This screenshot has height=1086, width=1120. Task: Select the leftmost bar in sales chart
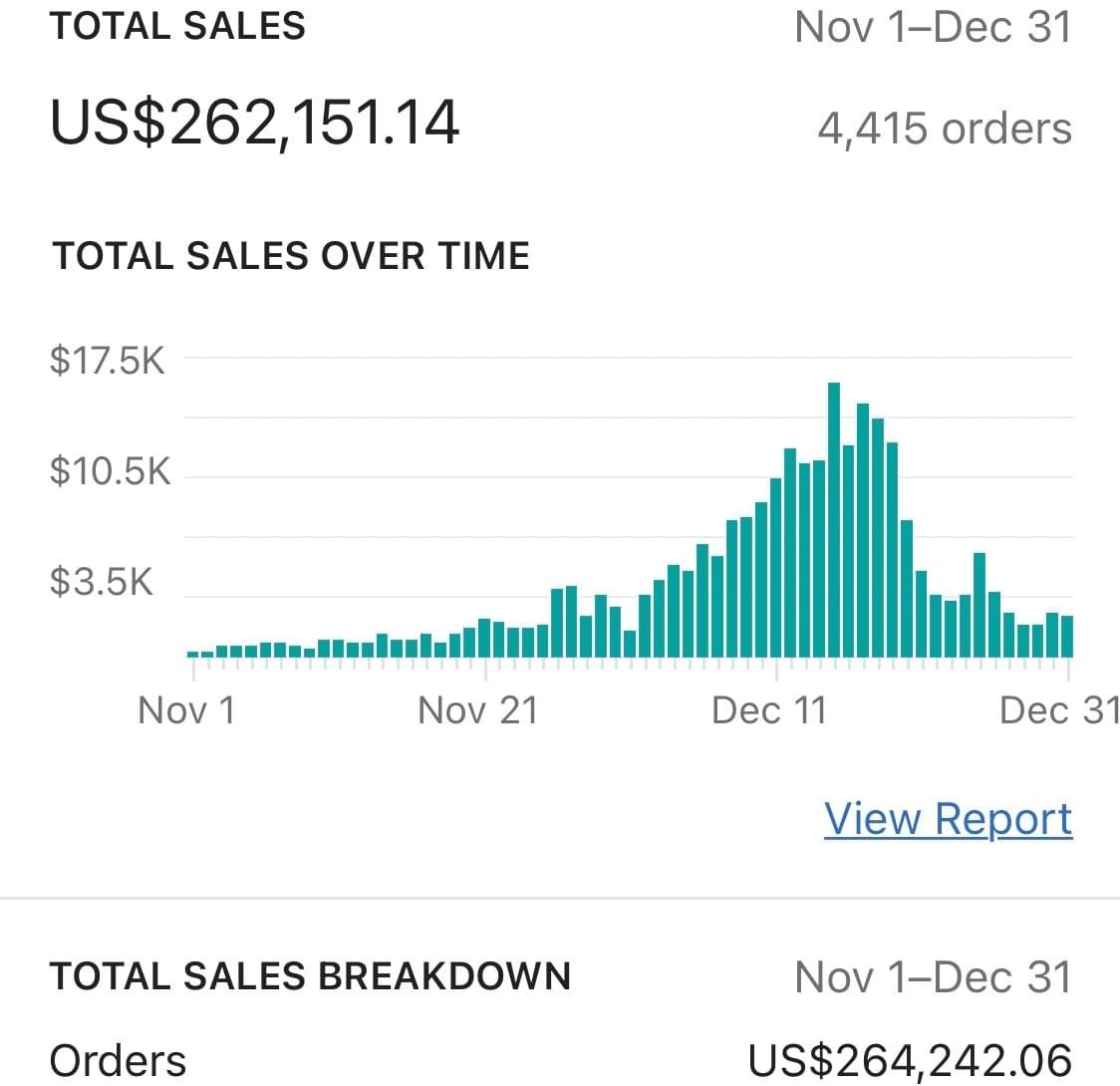(192, 654)
